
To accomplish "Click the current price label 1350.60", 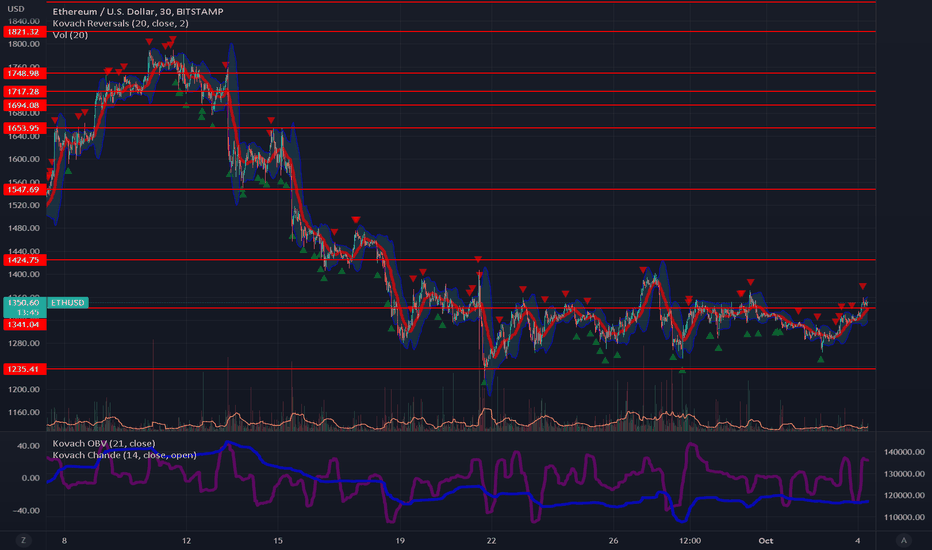I will (24, 303).
